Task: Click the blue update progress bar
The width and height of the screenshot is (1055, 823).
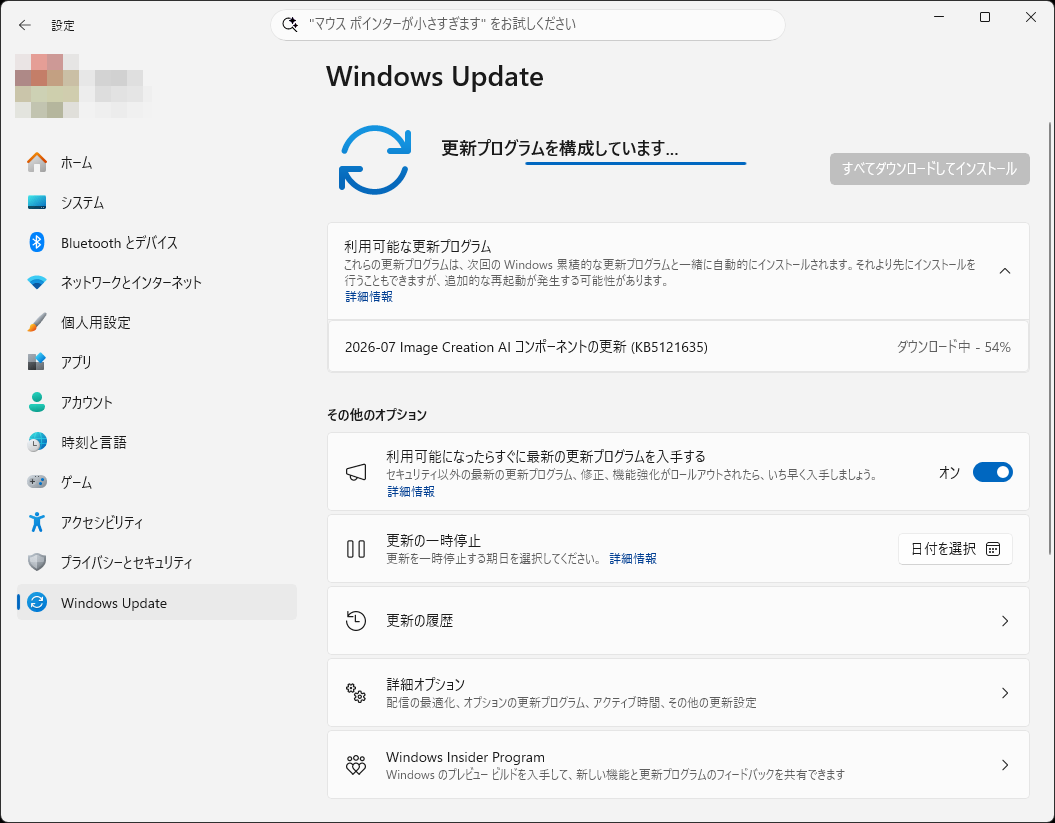Action: 635,164
